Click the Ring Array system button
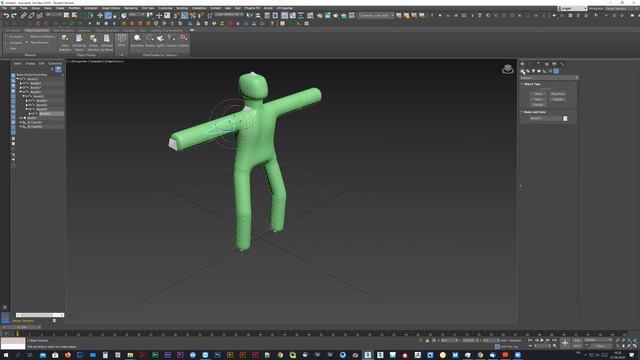The width and height of the screenshot is (640, 360). tap(558, 94)
